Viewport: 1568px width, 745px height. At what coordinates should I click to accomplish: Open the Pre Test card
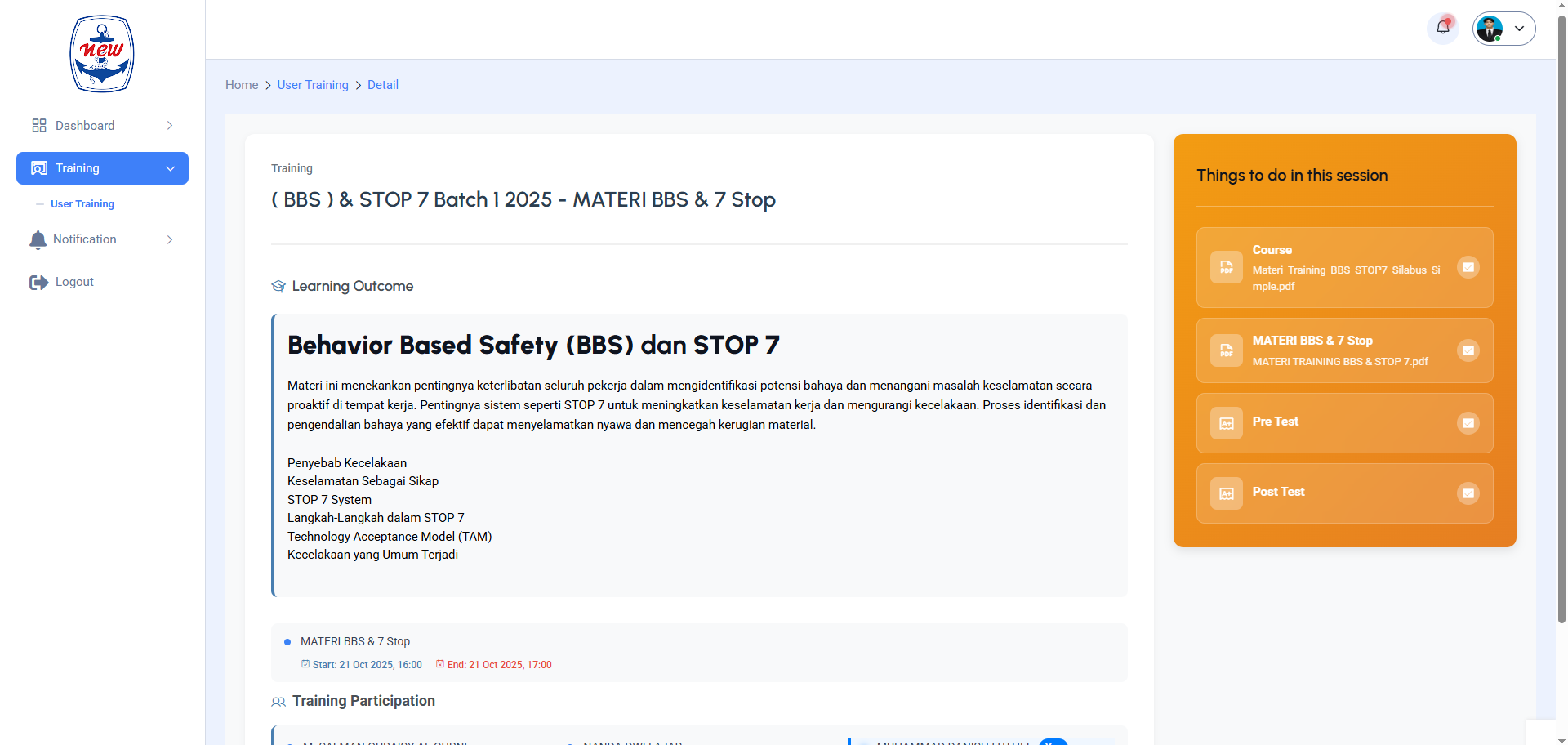pos(1344,423)
